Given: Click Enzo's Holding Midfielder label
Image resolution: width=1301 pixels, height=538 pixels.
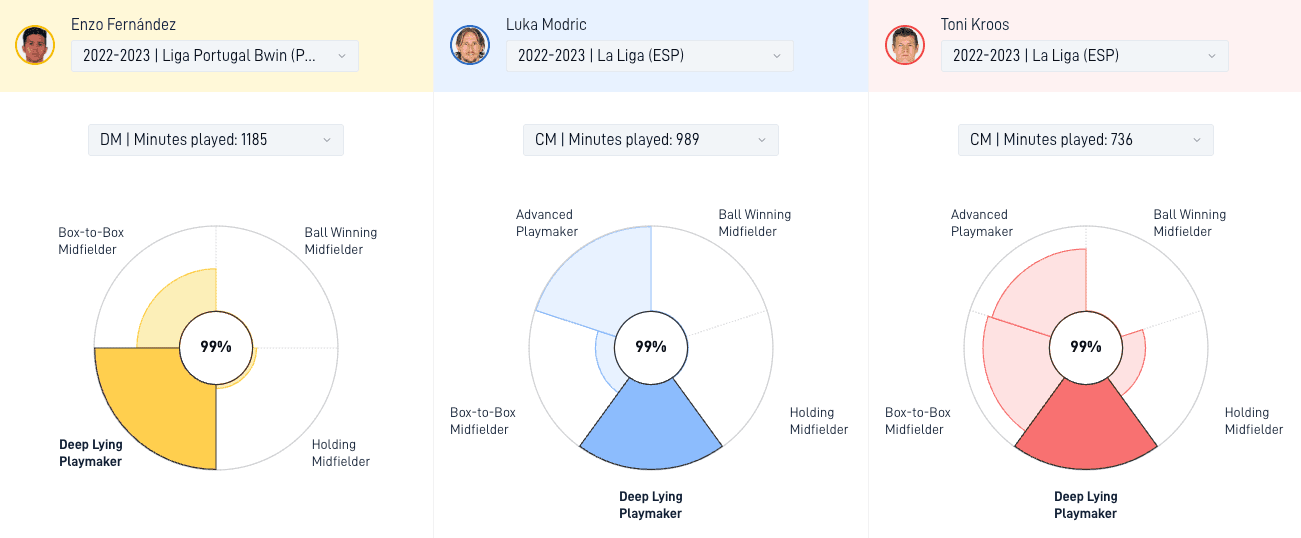Looking at the screenshot, I should (341, 453).
